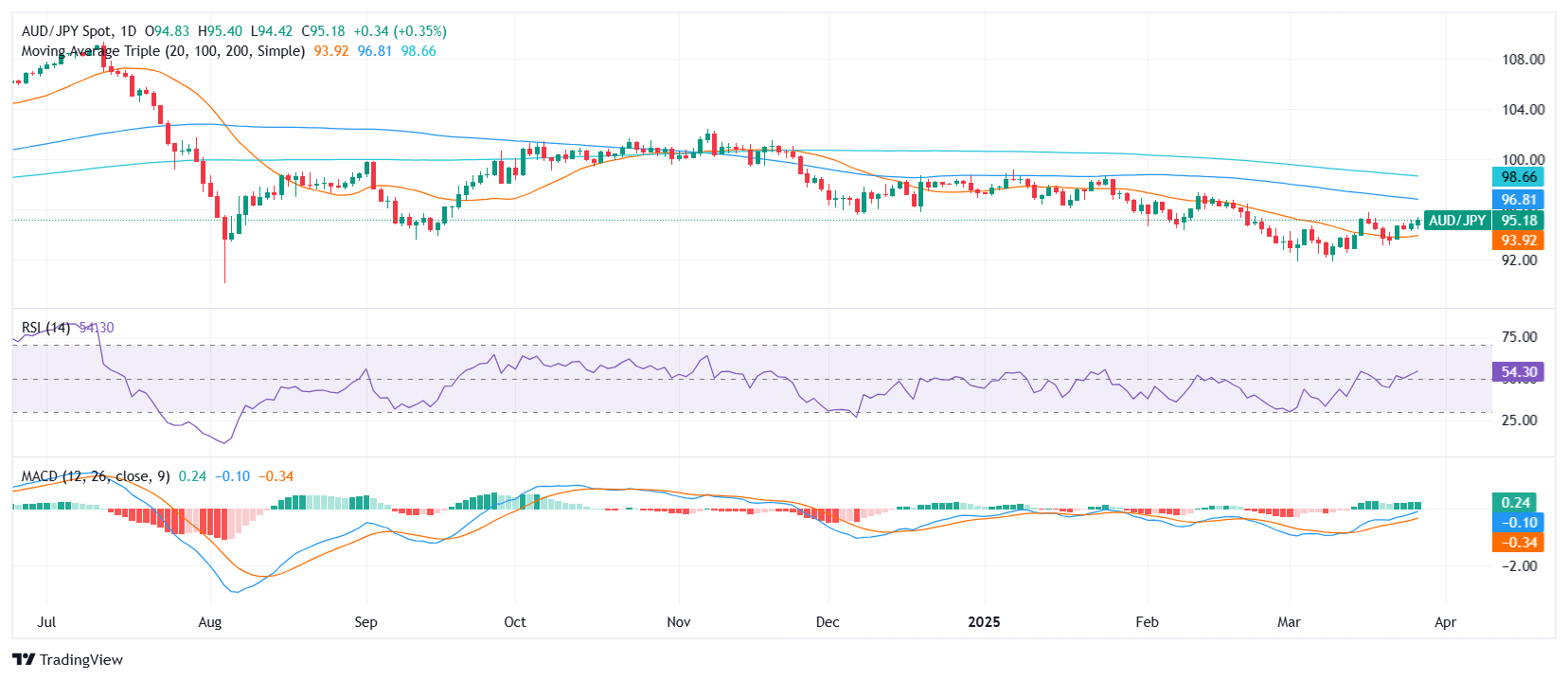Click the TradingView logo
This screenshot has width=1568, height=680.
68,660
